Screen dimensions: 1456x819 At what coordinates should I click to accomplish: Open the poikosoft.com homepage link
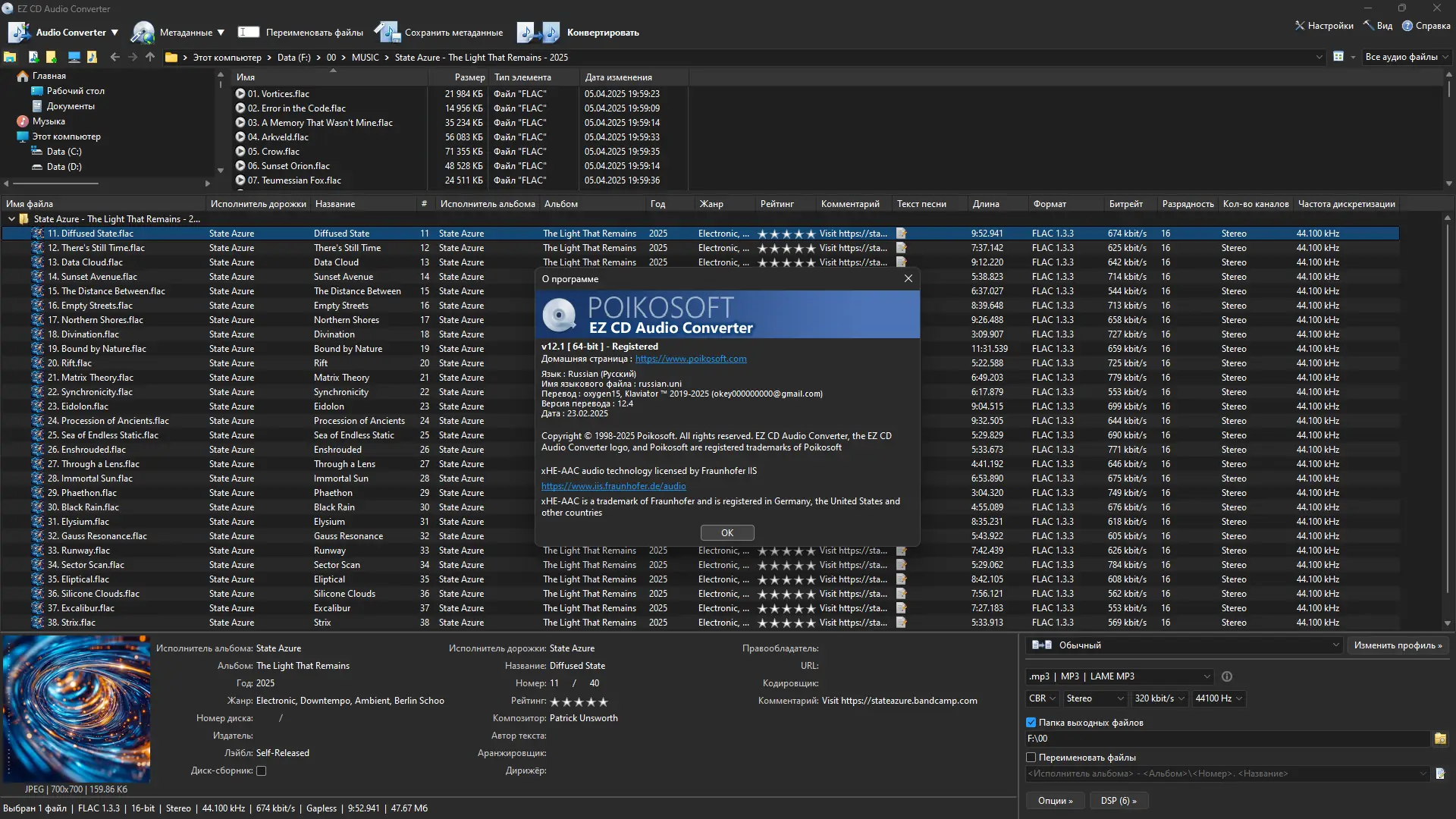(690, 359)
